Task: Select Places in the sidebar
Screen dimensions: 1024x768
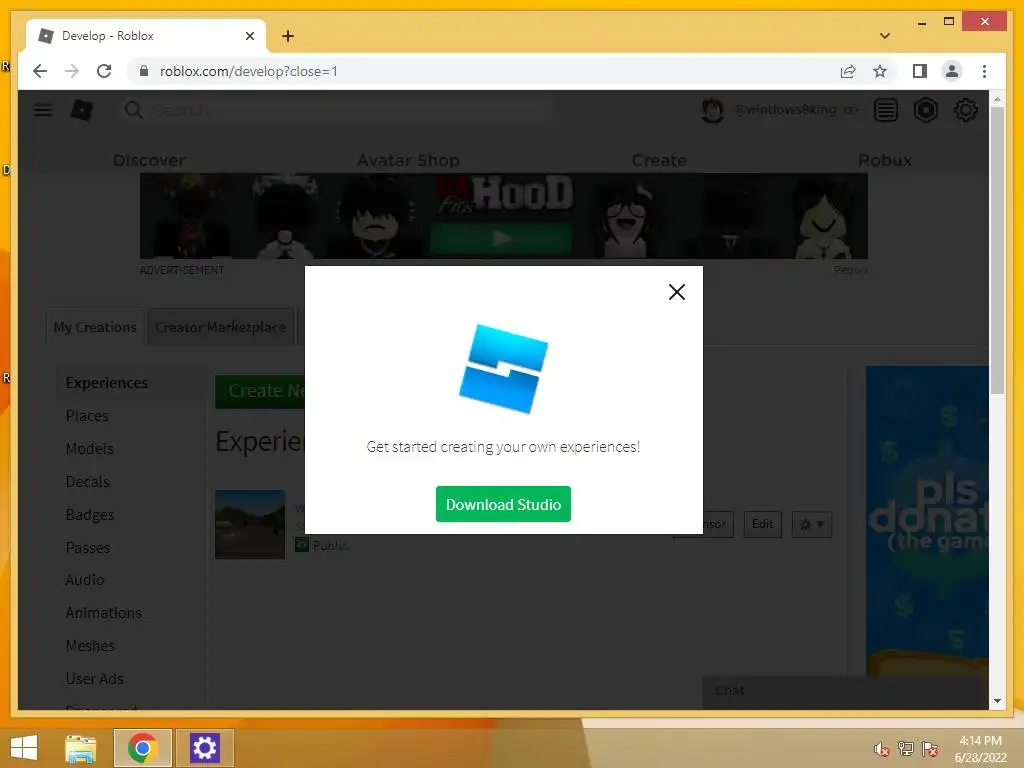Action: [x=87, y=416]
